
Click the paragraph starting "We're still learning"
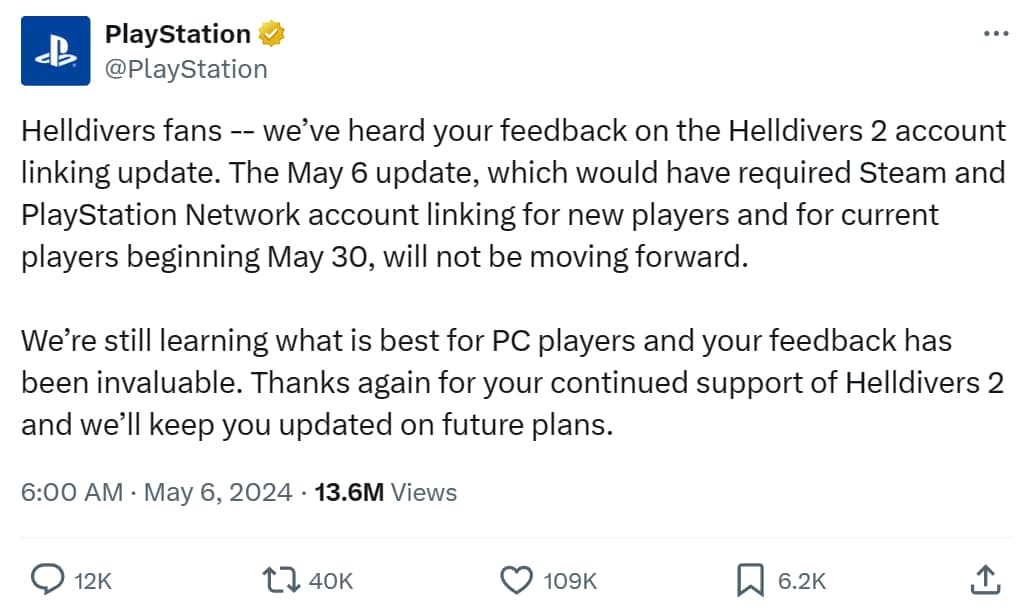512,383
